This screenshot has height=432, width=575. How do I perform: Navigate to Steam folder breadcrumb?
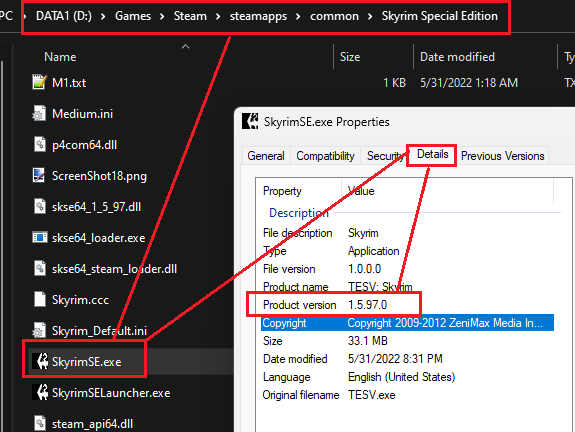[x=190, y=16]
